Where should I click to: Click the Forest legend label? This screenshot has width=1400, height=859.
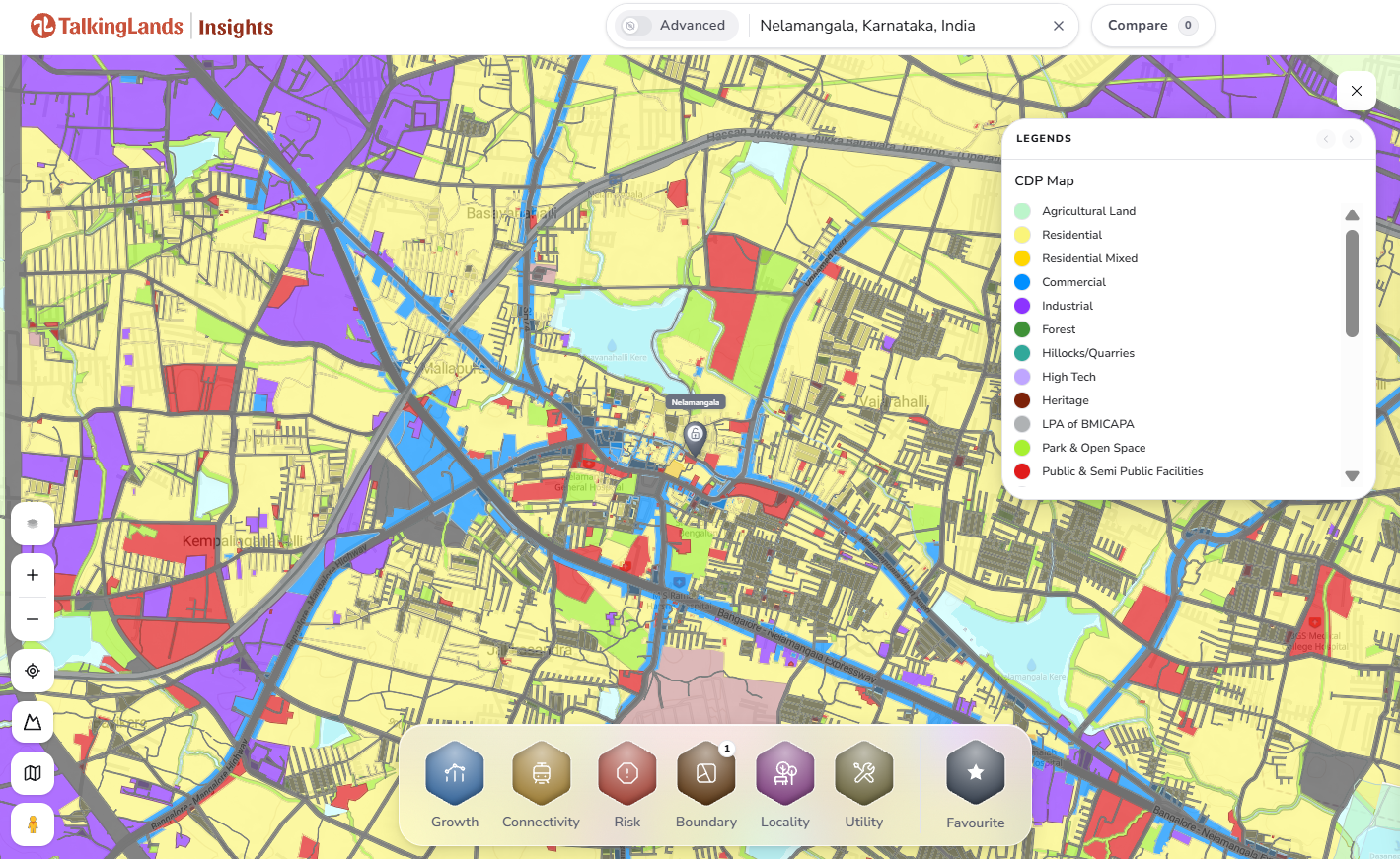click(x=1059, y=329)
